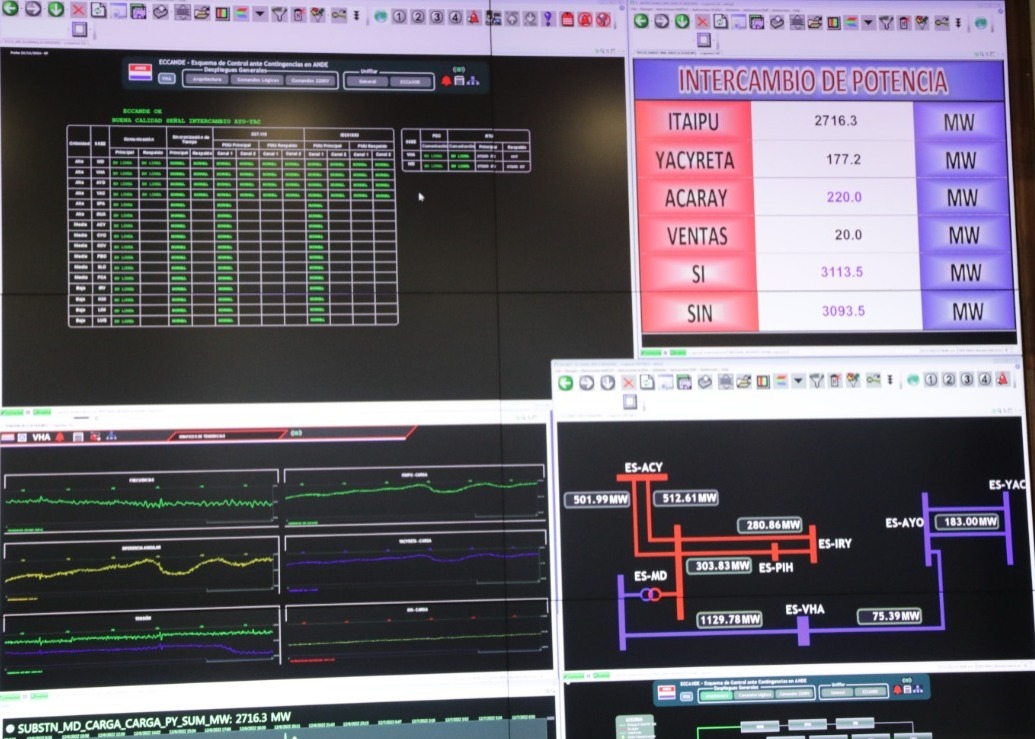
Task: Click the network hierarchy icon in the ECCANDE header
Action: [x=473, y=80]
